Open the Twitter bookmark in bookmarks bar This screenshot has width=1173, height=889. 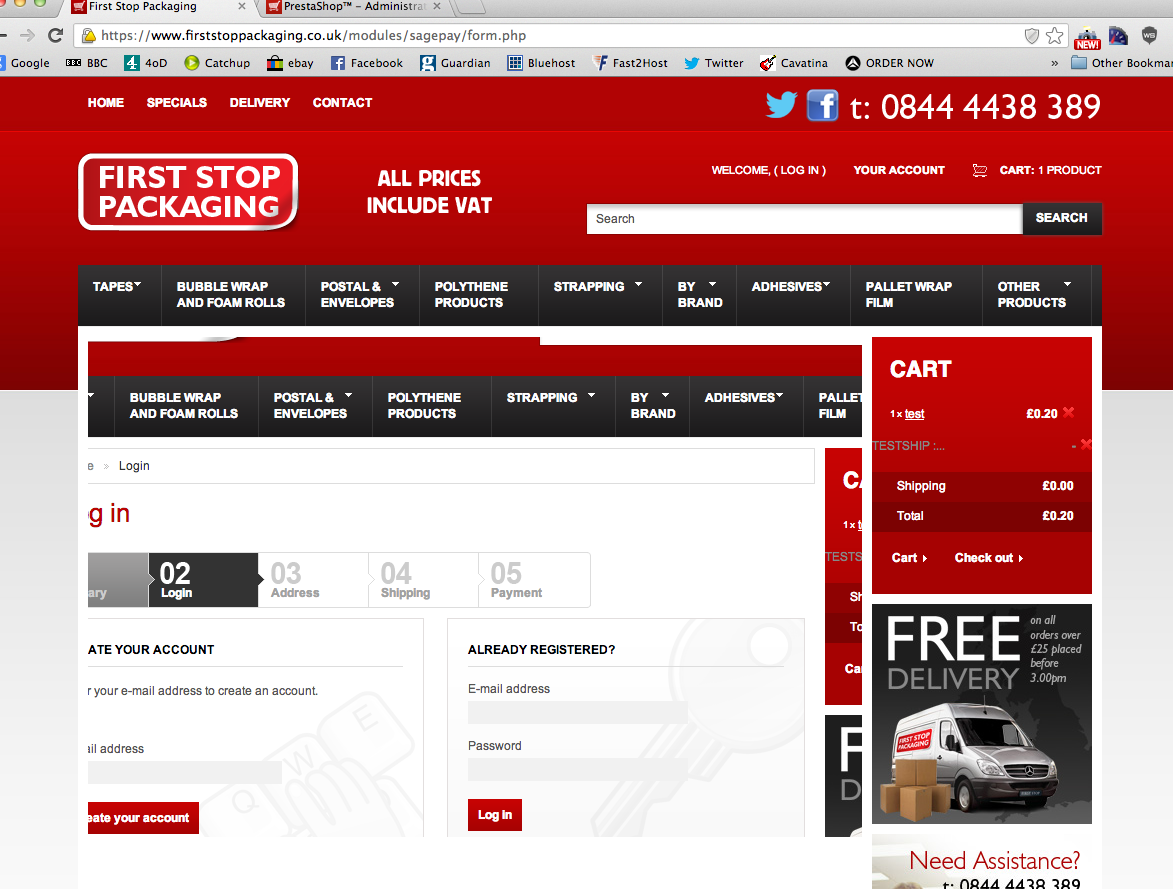pyautogui.click(x=714, y=63)
